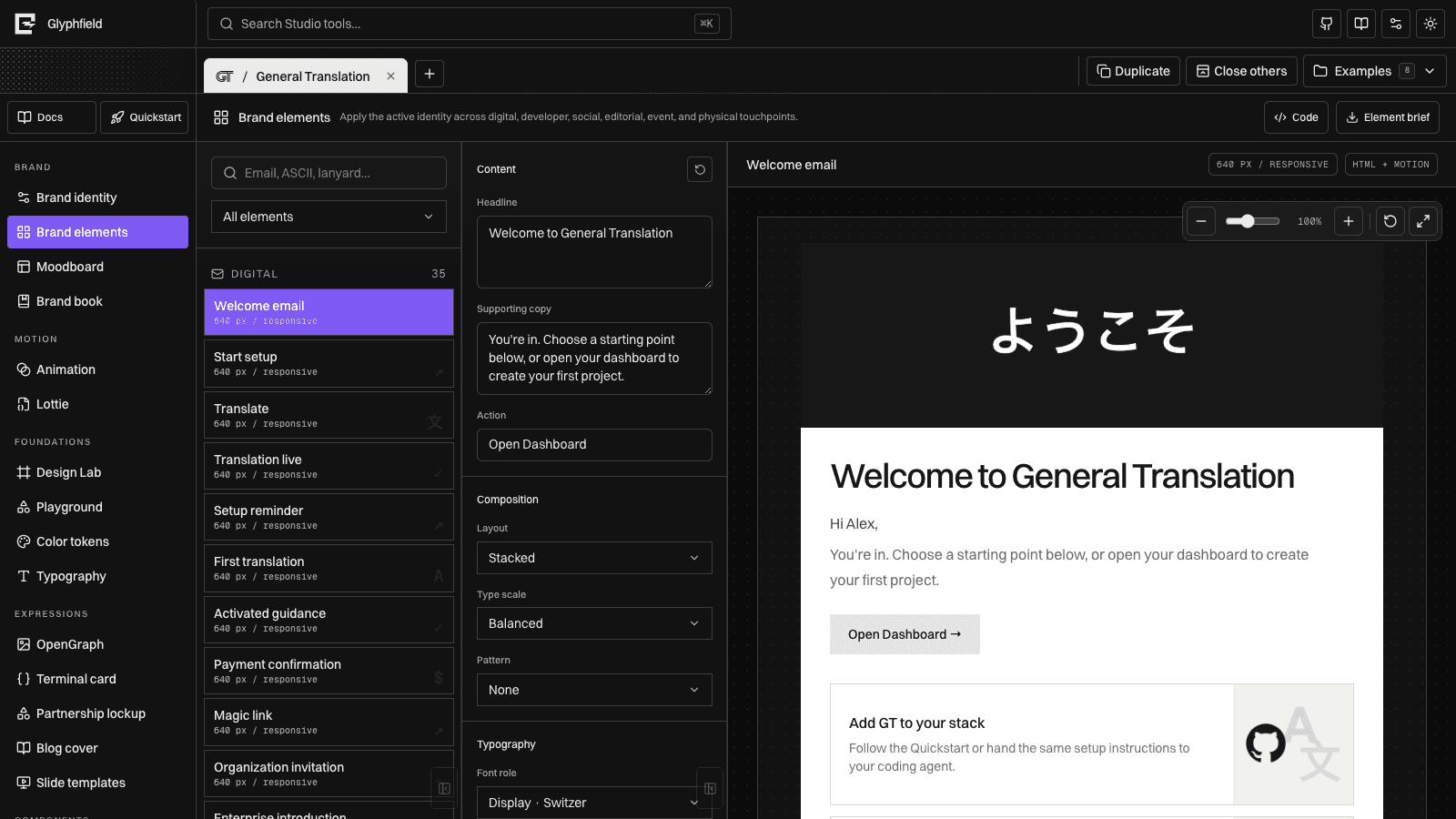Reset the preview zoom
The image size is (1456, 819).
pyautogui.click(x=1390, y=221)
